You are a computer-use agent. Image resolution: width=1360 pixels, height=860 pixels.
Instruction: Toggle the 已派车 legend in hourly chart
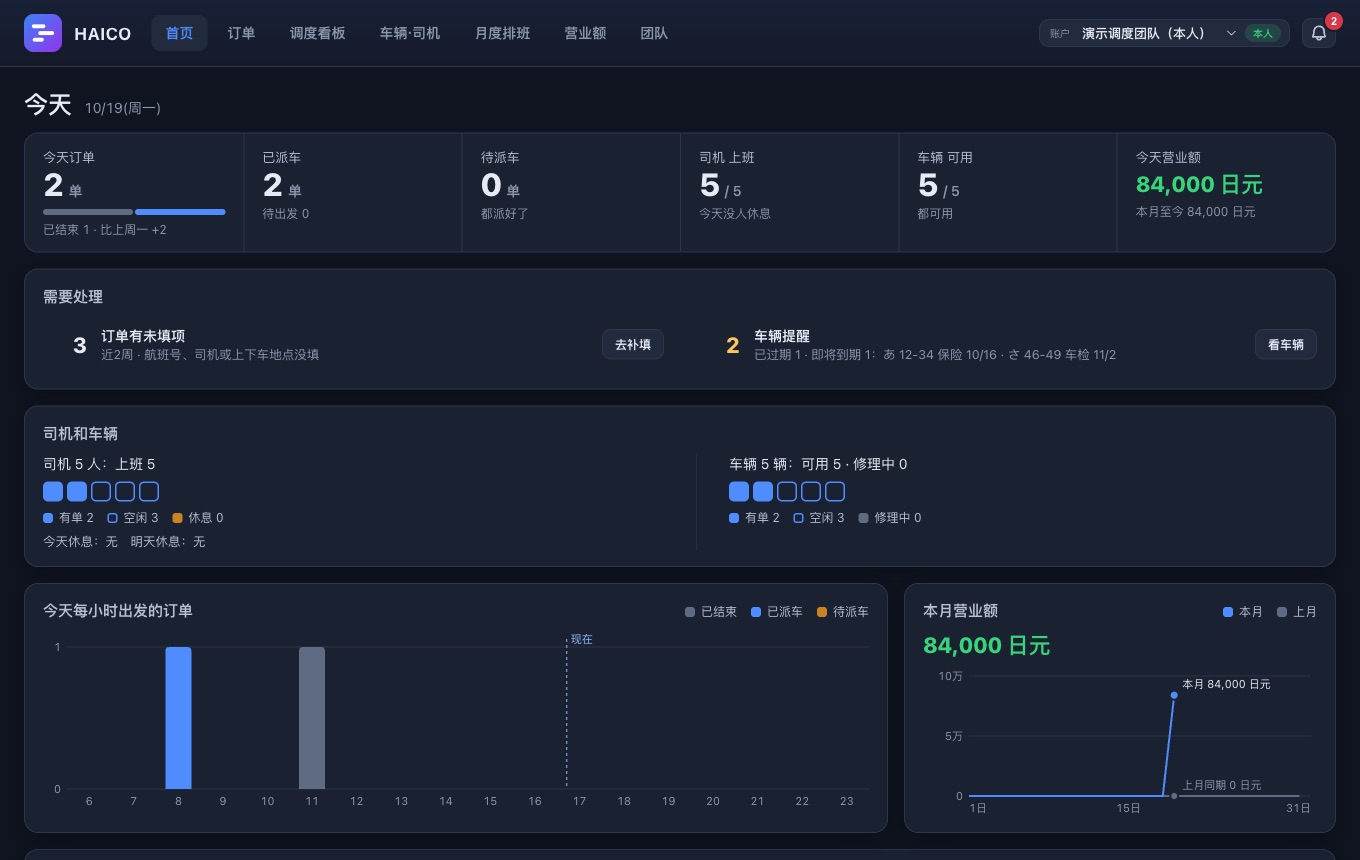777,612
